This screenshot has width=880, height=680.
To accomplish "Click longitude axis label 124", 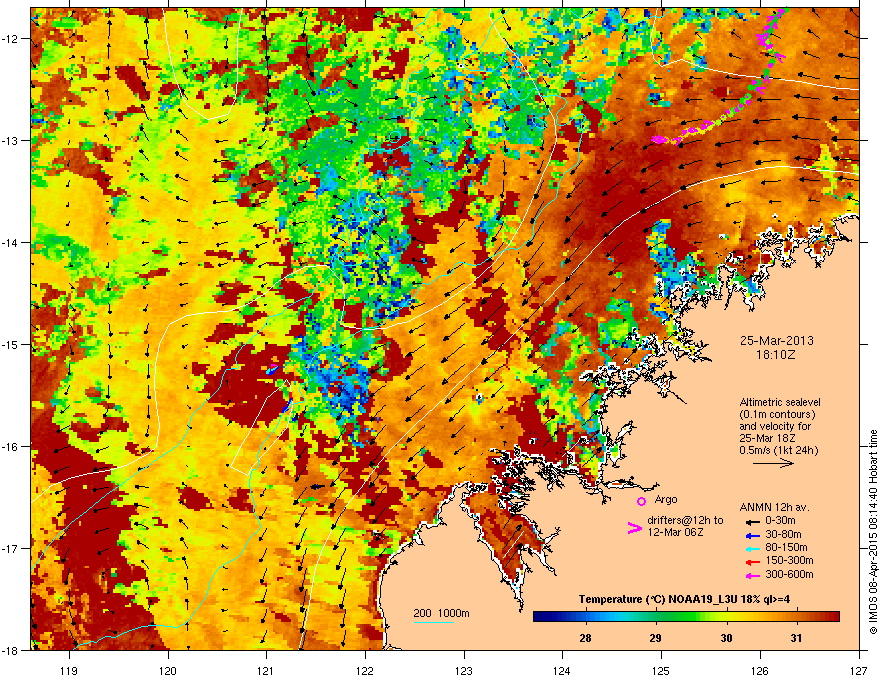I will [562, 670].
